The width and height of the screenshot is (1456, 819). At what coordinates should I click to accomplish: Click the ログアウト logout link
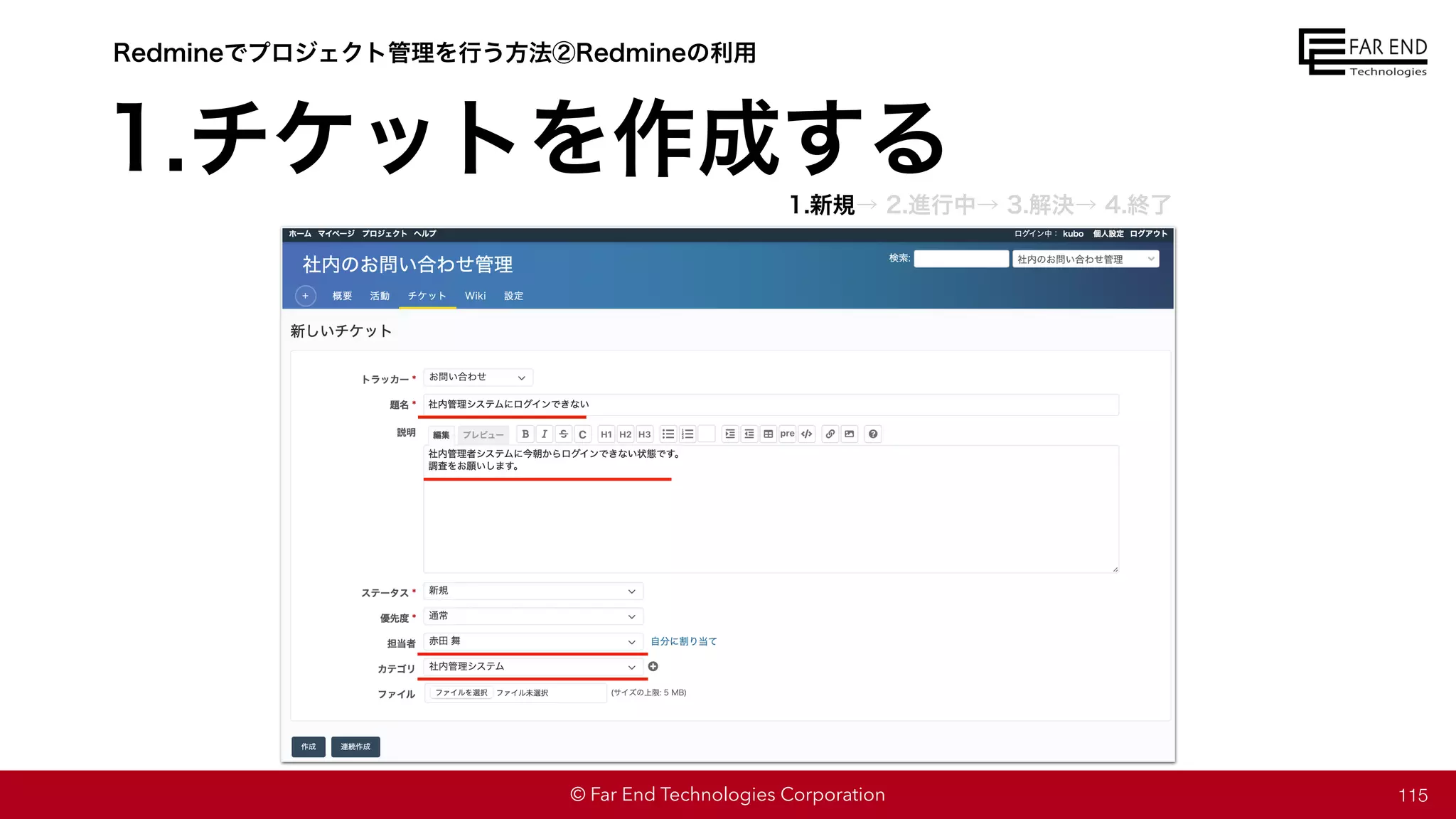click(1149, 234)
